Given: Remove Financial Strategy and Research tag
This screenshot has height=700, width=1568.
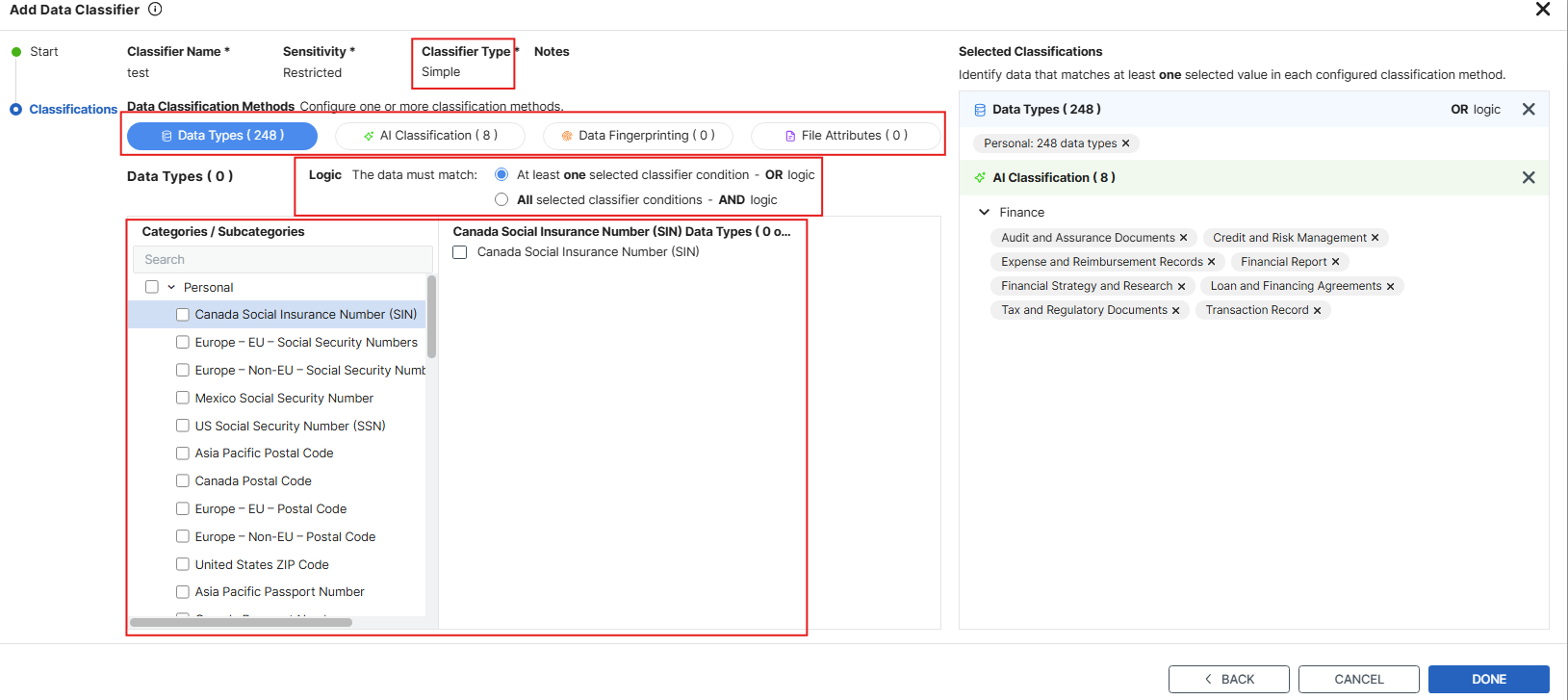Looking at the screenshot, I should [1182, 286].
